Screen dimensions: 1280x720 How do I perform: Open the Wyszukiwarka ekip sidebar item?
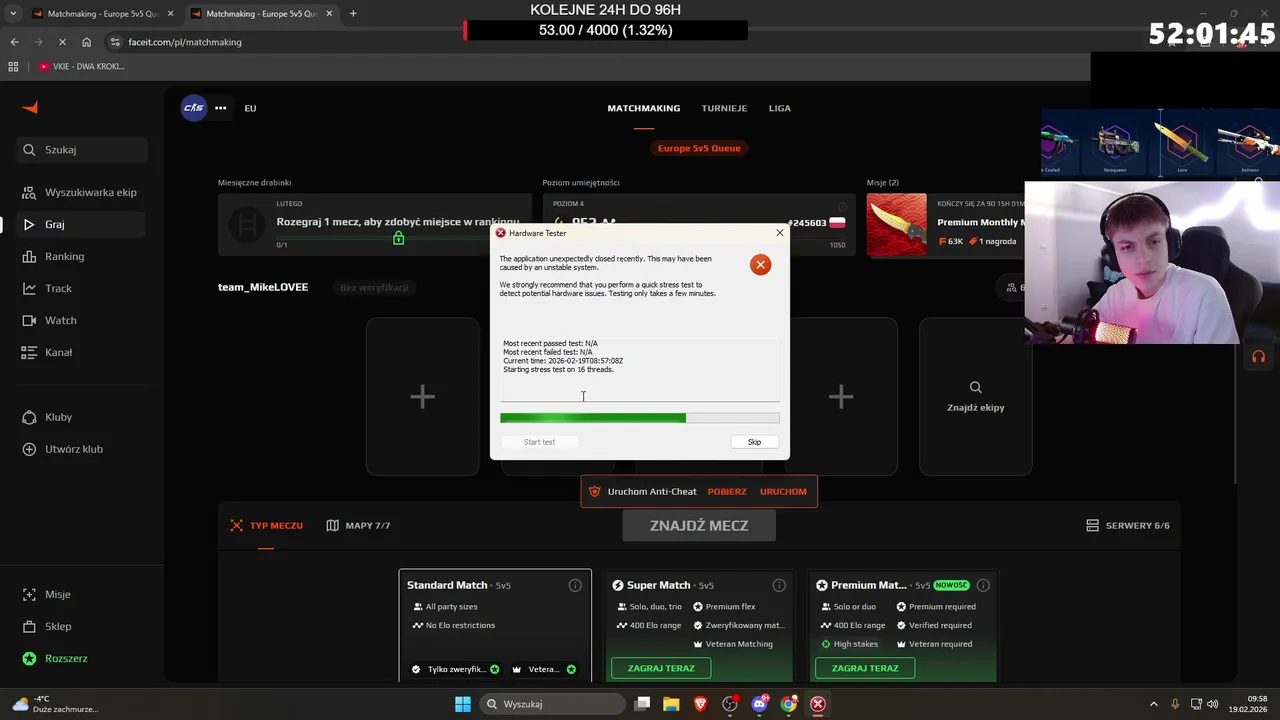pos(80,192)
